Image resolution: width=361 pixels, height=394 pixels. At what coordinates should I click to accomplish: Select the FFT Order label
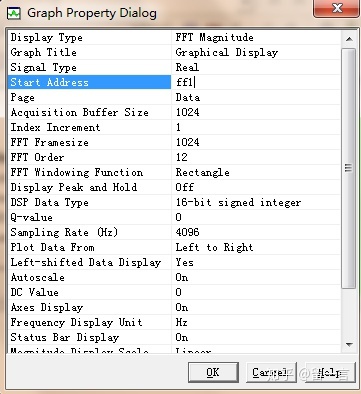[x=37, y=157]
